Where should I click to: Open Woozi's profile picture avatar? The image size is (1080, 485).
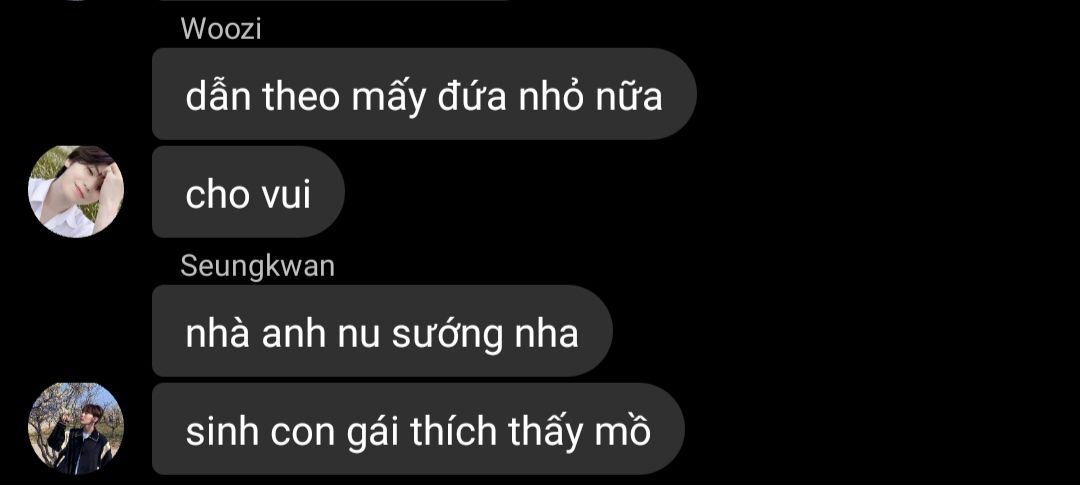click(x=76, y=192)
